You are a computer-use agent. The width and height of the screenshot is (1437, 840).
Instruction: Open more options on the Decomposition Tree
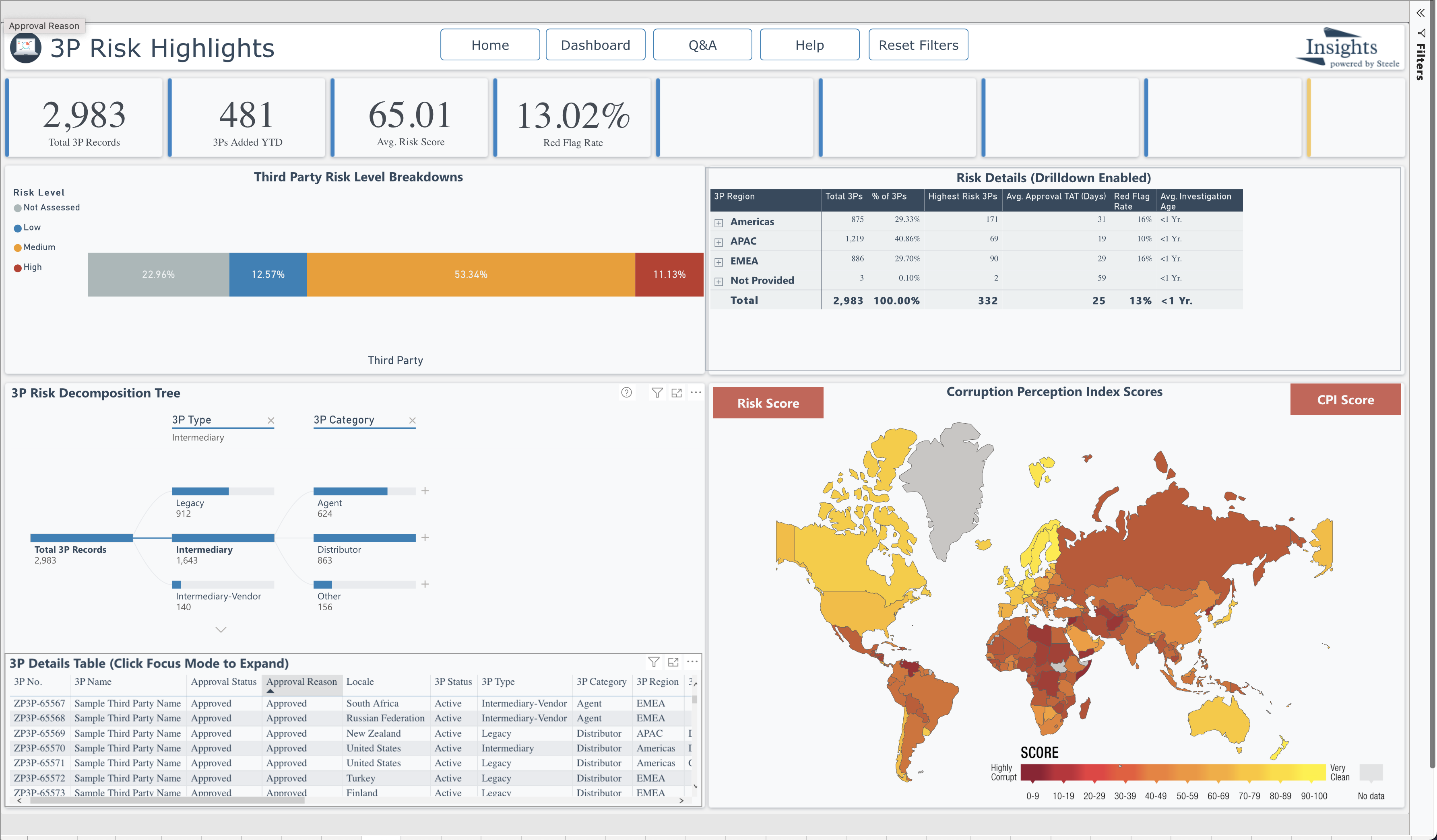click(x=696, y=392)
